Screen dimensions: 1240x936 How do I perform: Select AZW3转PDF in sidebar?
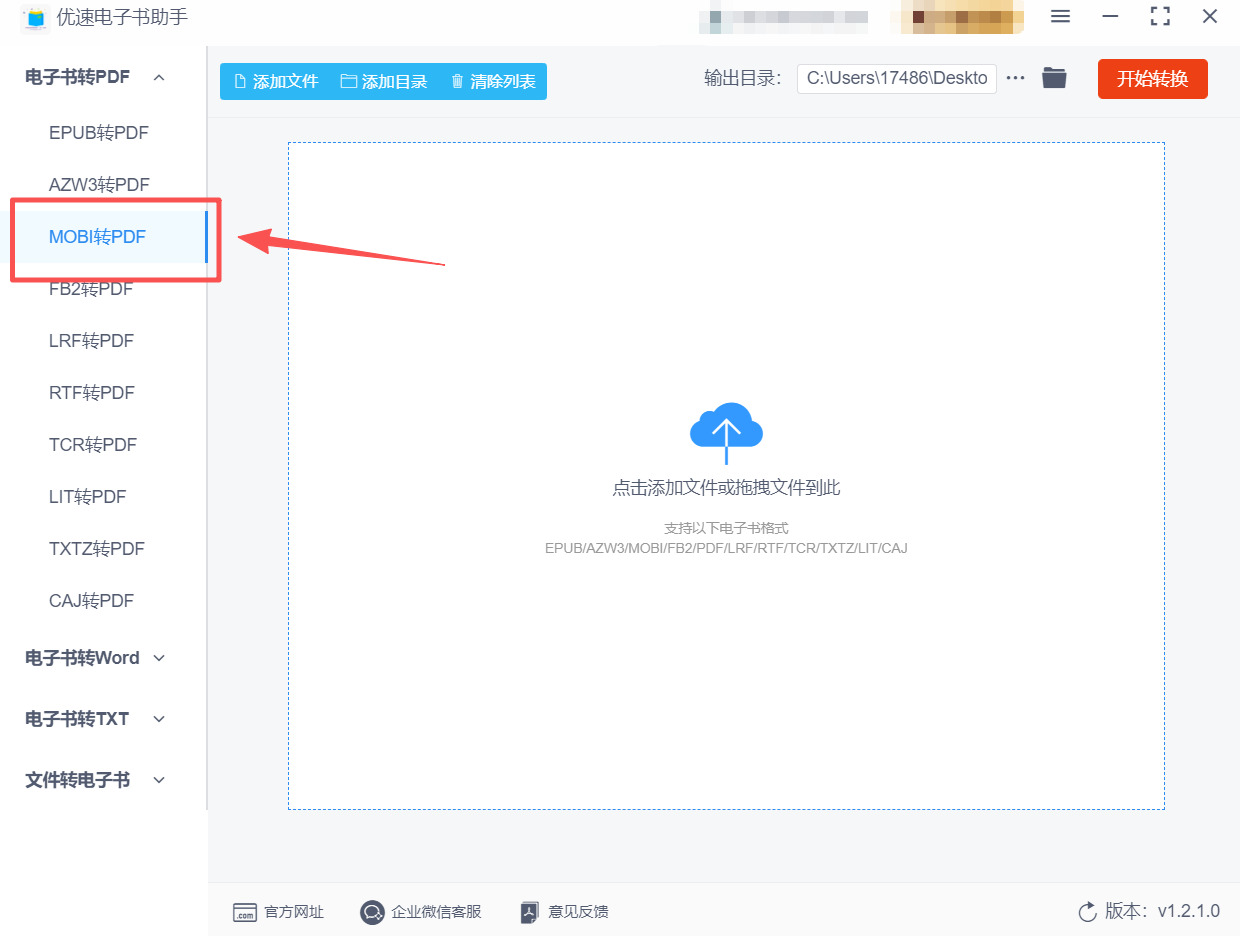[99, 185]
